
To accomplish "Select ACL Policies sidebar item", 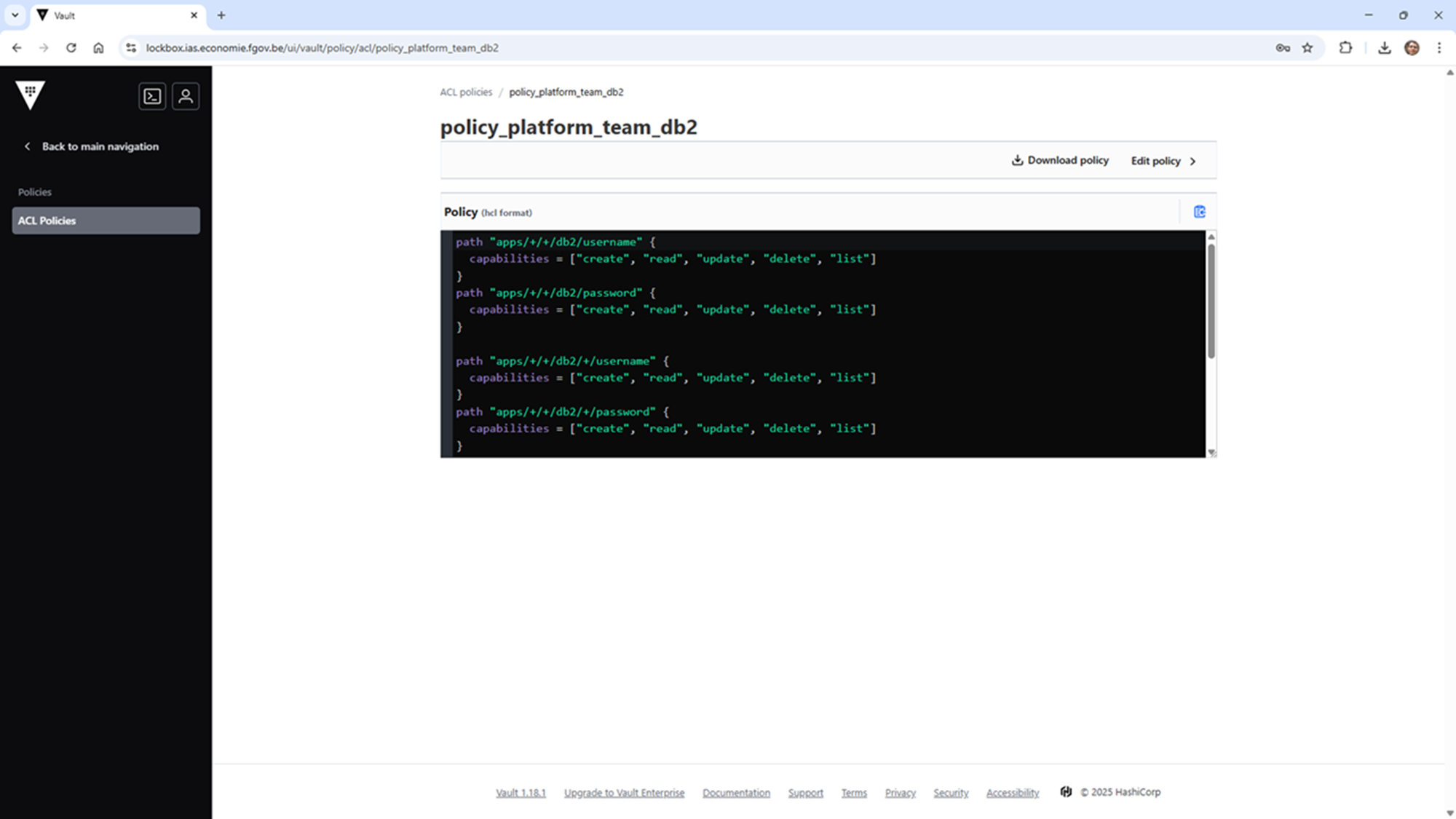I will click(x=106, y=221).
